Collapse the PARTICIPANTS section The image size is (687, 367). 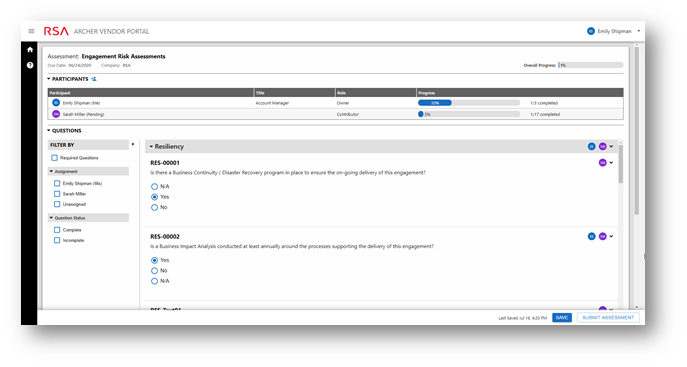49,79
